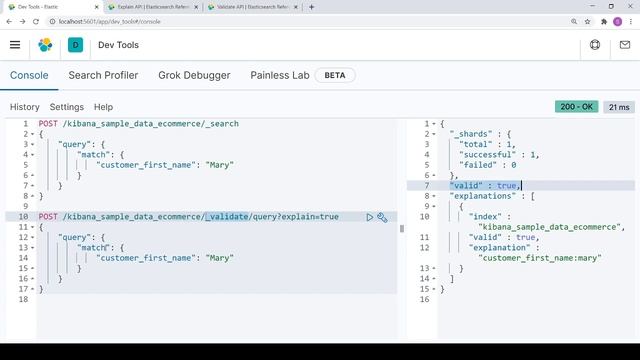Click "customer_first_name": "Mary" on editor line 5
Image resolution: width=640 pixels, height=360 pixels.
click(x=165, y=165)
